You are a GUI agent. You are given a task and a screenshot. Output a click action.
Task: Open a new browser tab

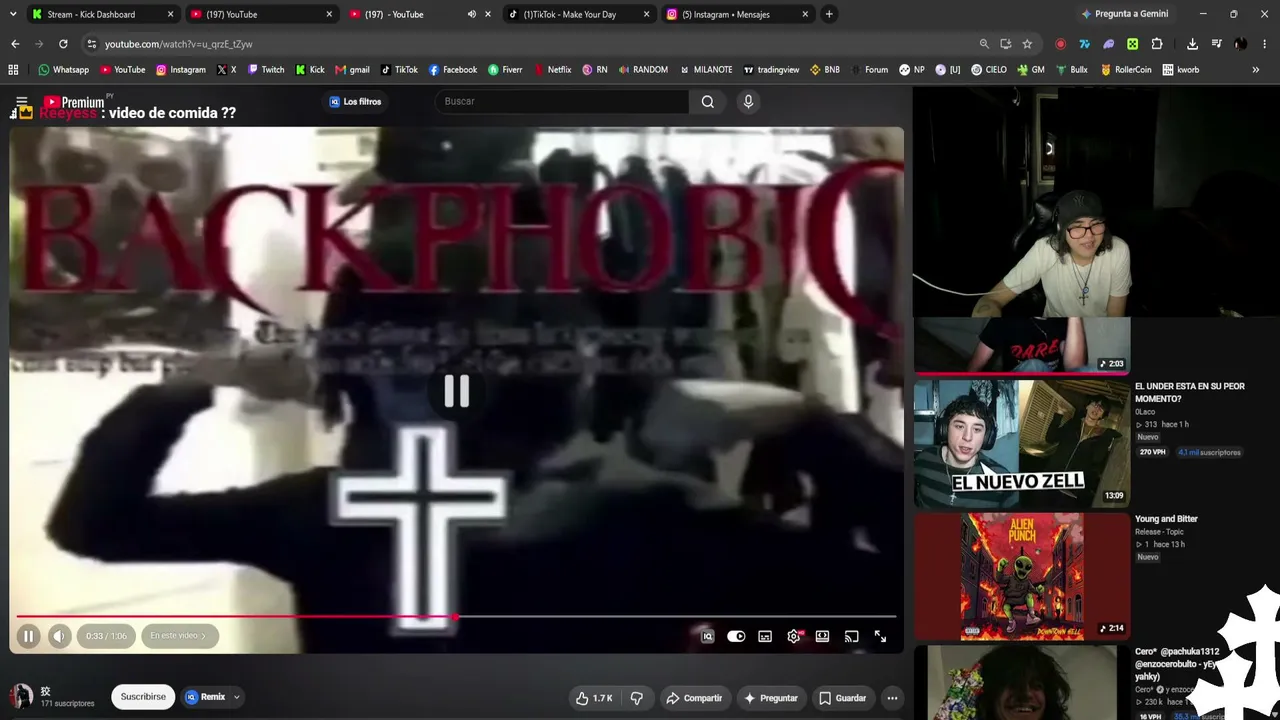[829, 14]
